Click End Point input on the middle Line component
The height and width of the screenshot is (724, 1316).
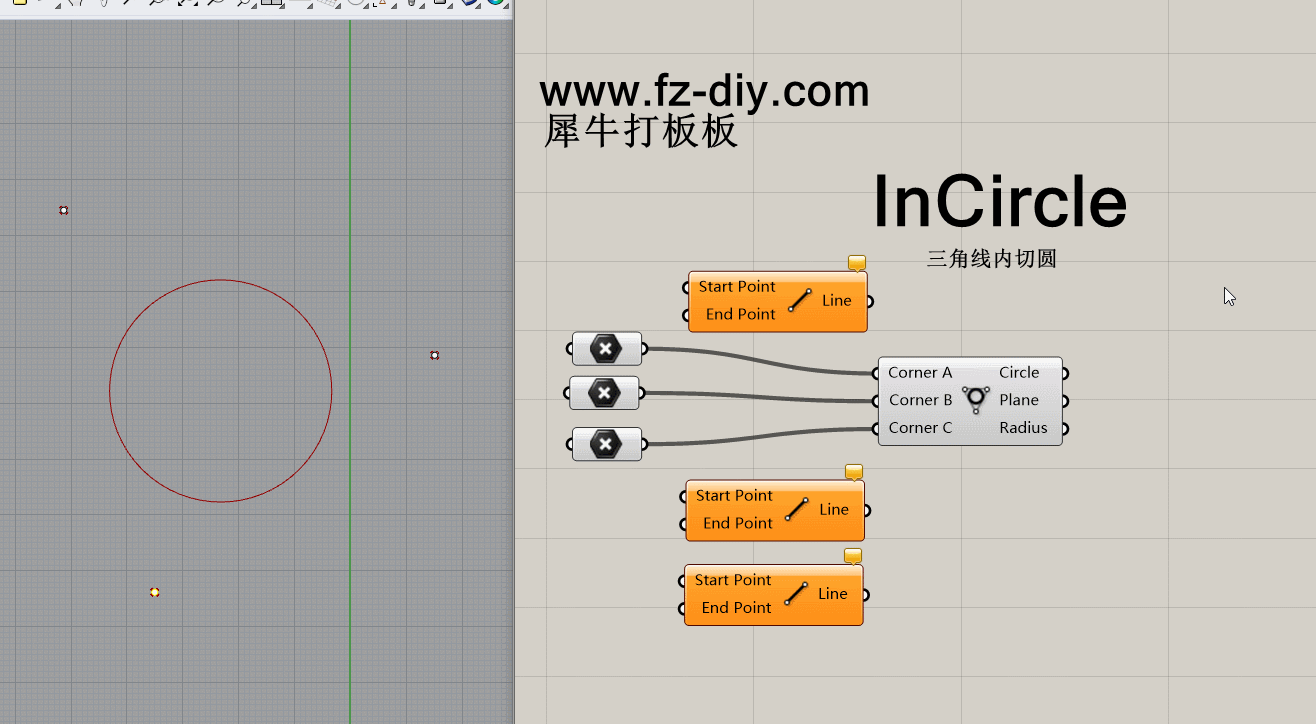point(737,523)
